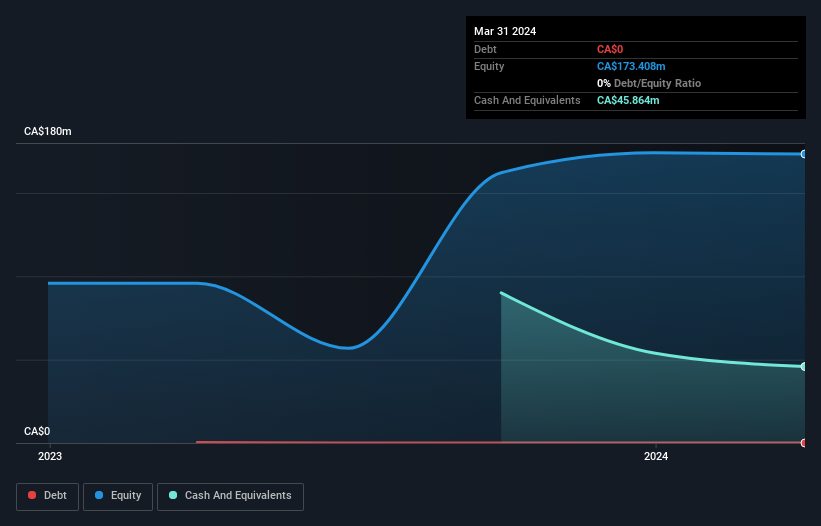821x526 pixels.
Task: Click the blue Equity legend dot
Action: [x=99, y=495]
